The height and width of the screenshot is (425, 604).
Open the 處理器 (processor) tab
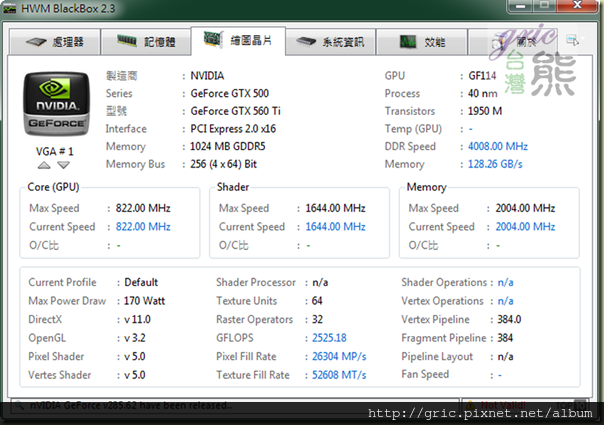[55, 42]
